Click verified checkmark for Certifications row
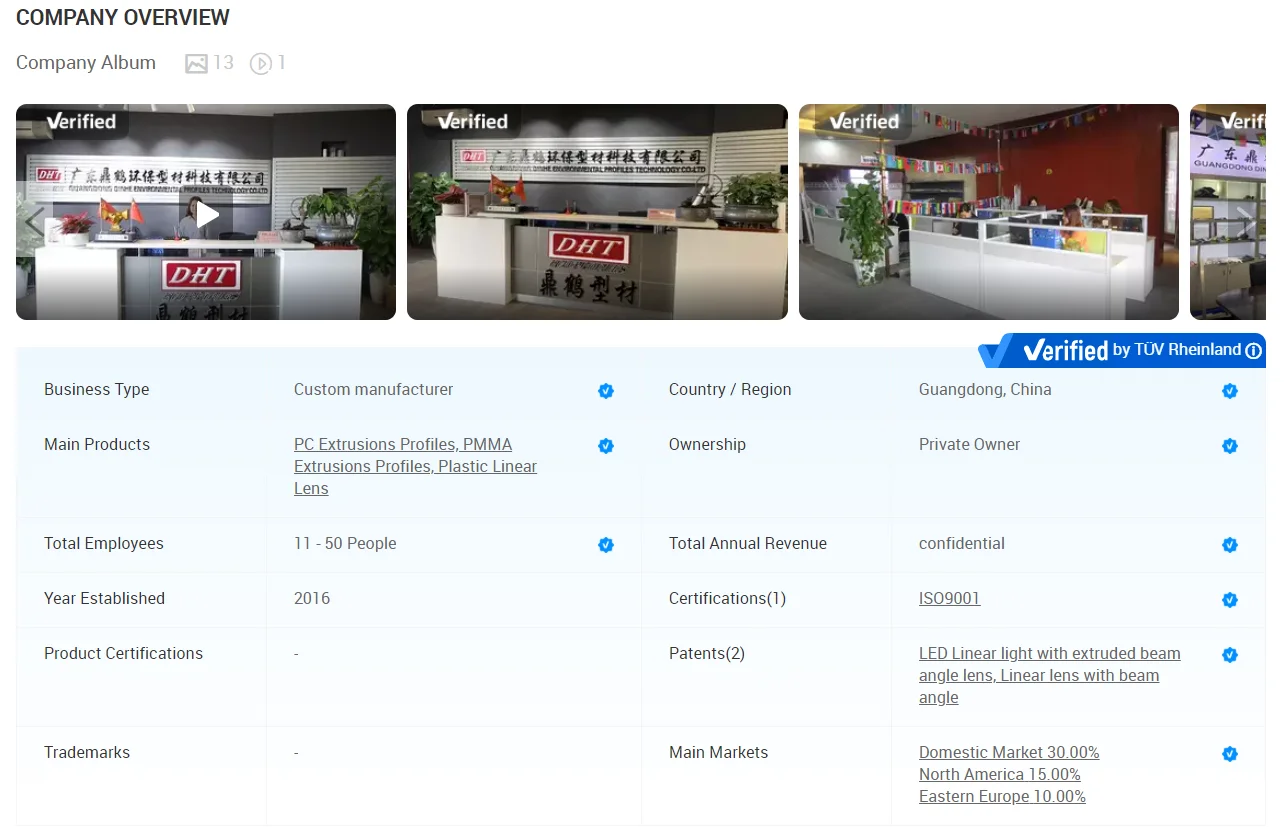1284x827 pixels. coord(1230,600)
